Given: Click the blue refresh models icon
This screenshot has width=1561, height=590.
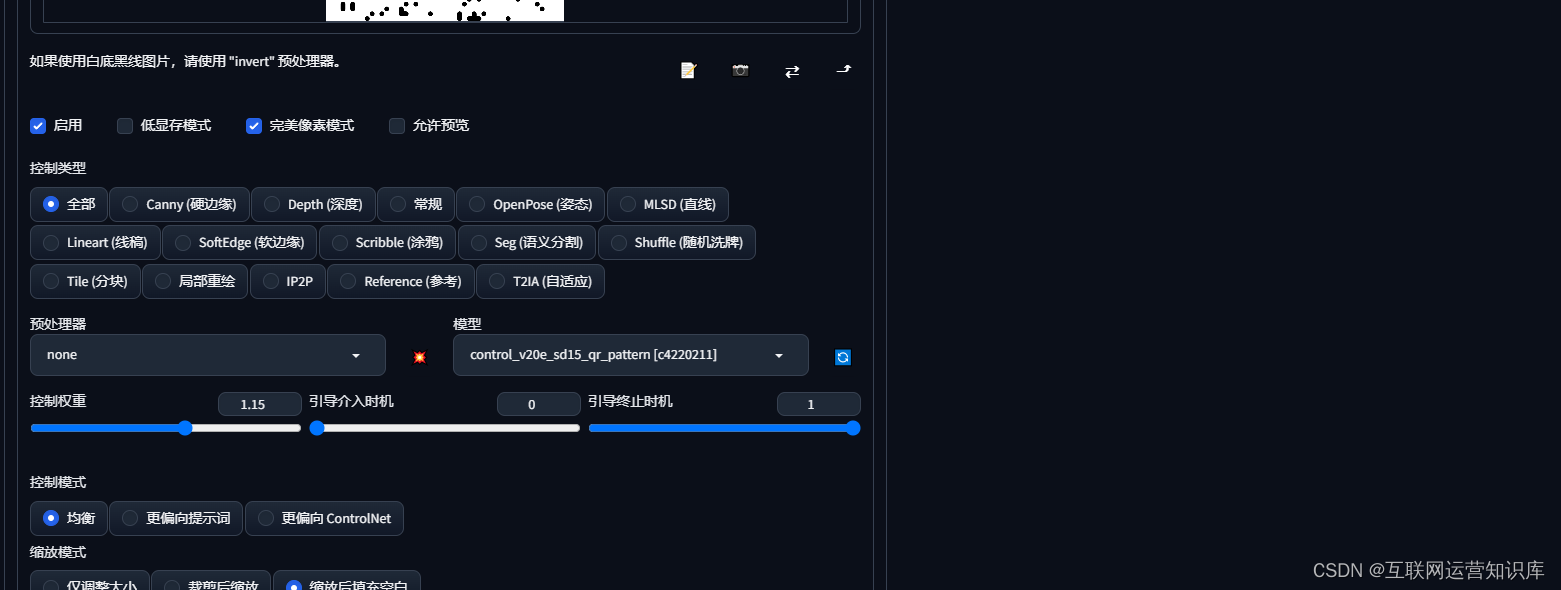Looking at the screenshot, I should pyautogui.click(x=843, y=357).
